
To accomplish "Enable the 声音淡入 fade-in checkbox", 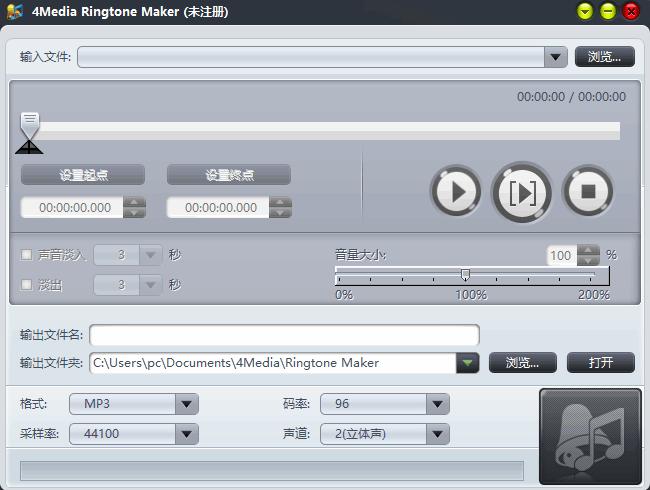I will pos(26,255).
